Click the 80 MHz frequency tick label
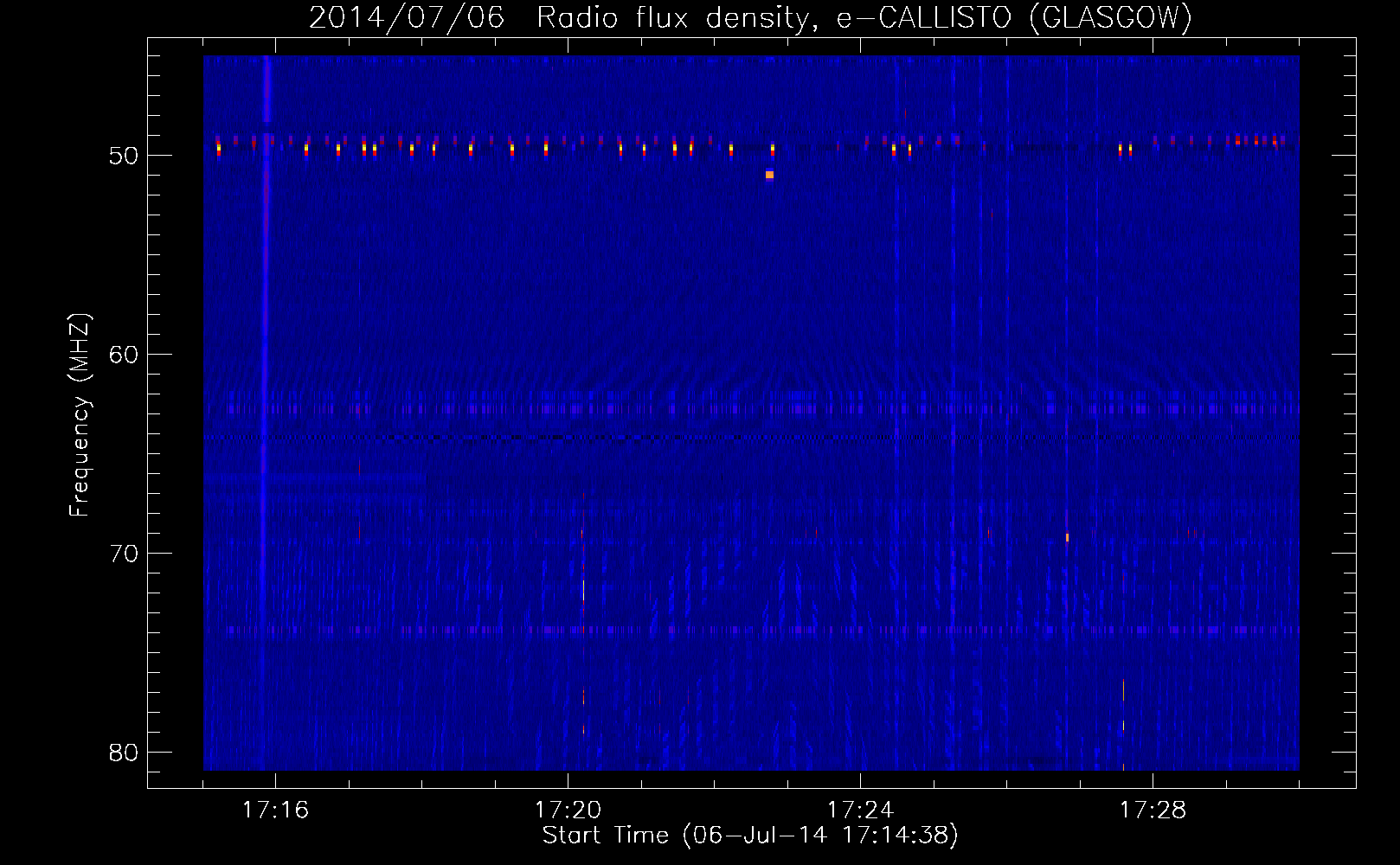The width and height of the screenshot is (1400, 865). pyautogui.click(x=124, y=753)
